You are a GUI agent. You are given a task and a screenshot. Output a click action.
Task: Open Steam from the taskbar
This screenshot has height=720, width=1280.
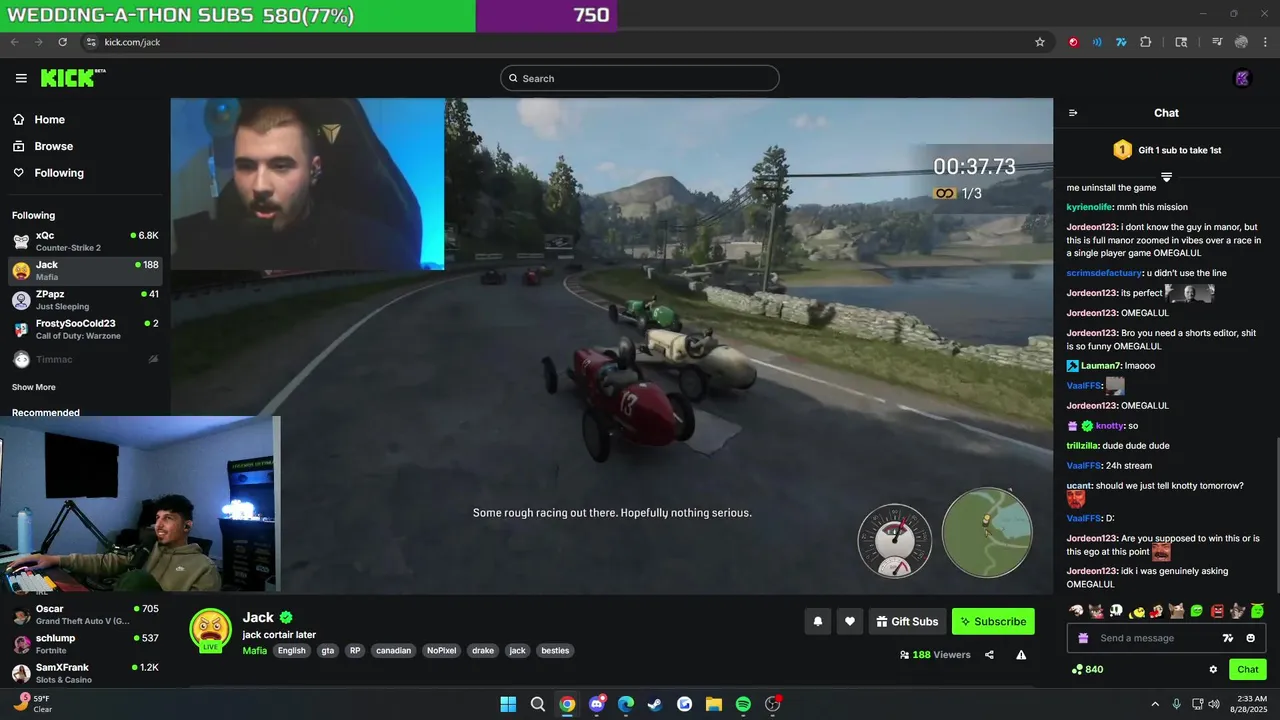coord(655,704)
